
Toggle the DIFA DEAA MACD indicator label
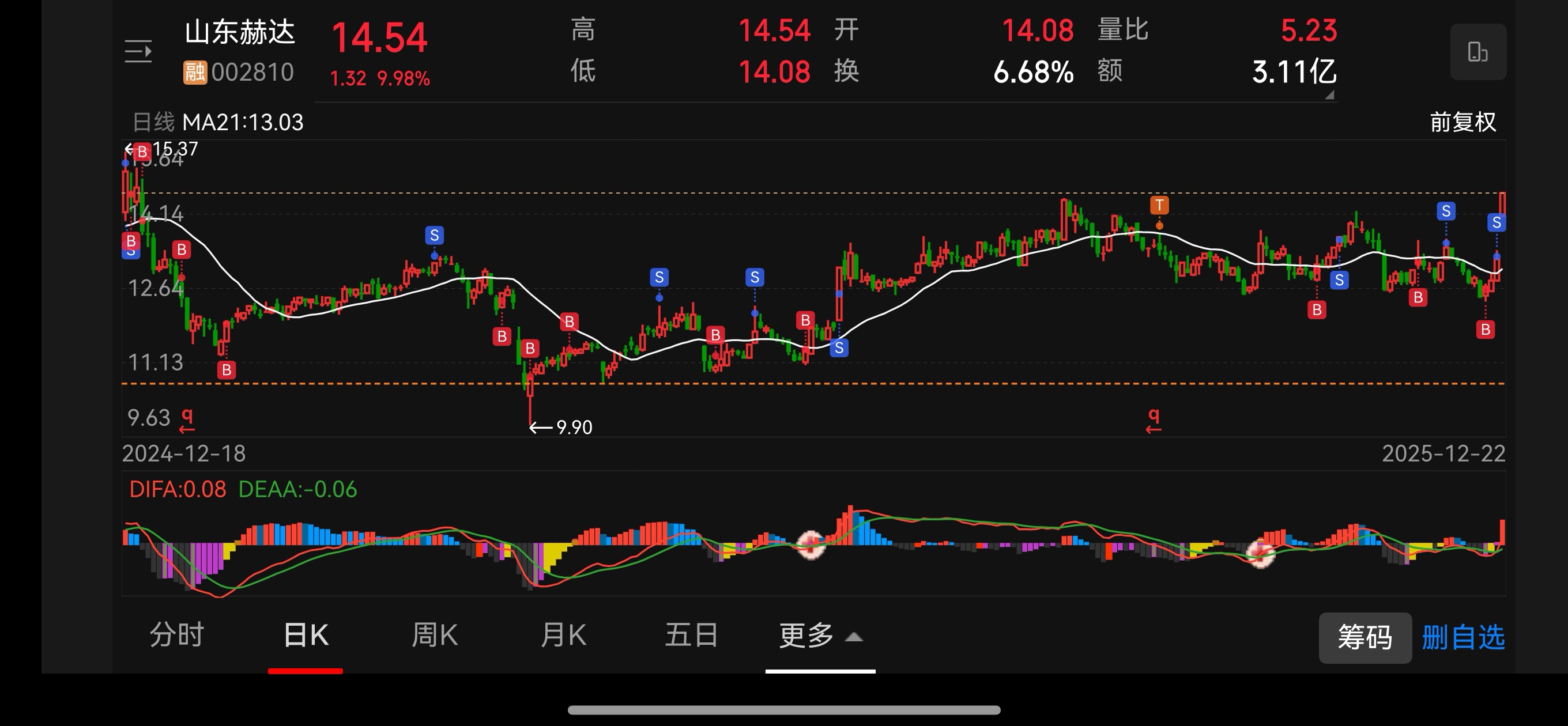(x=243, y=489)
